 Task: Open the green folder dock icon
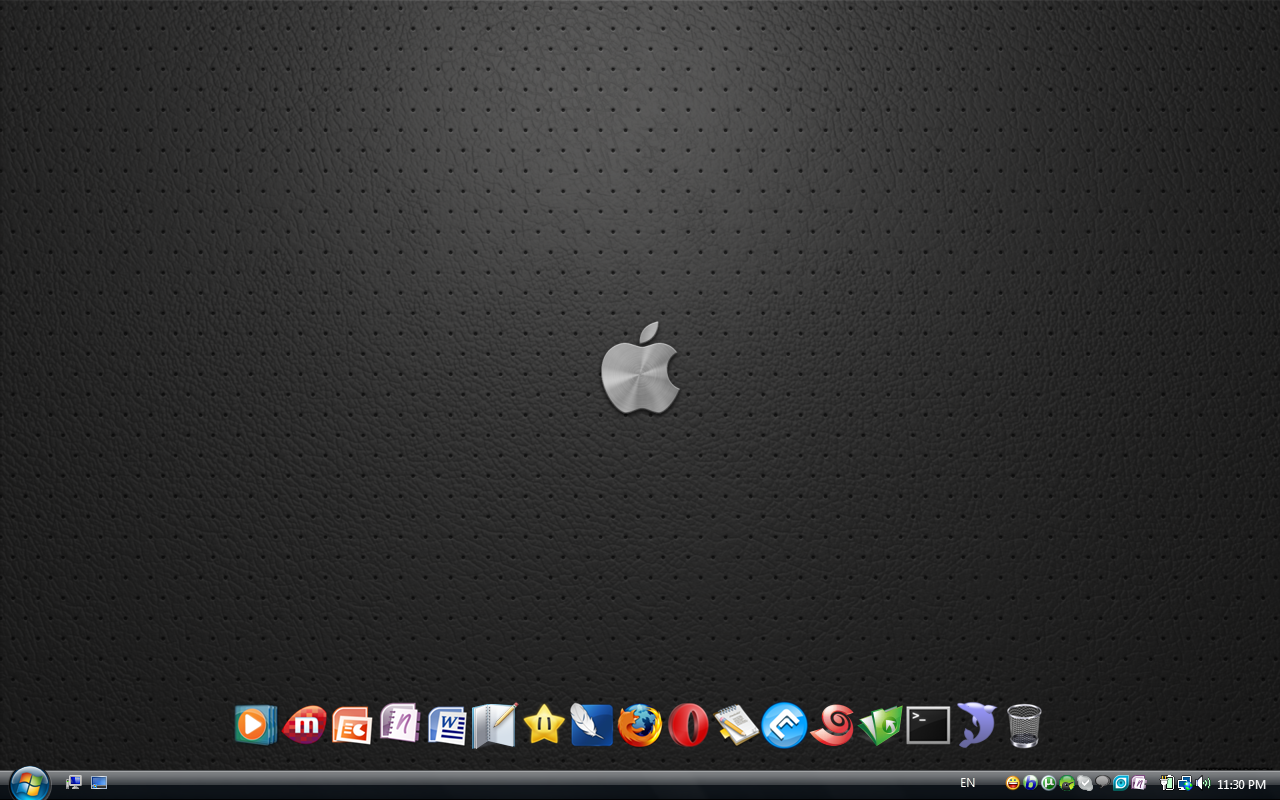880,725
